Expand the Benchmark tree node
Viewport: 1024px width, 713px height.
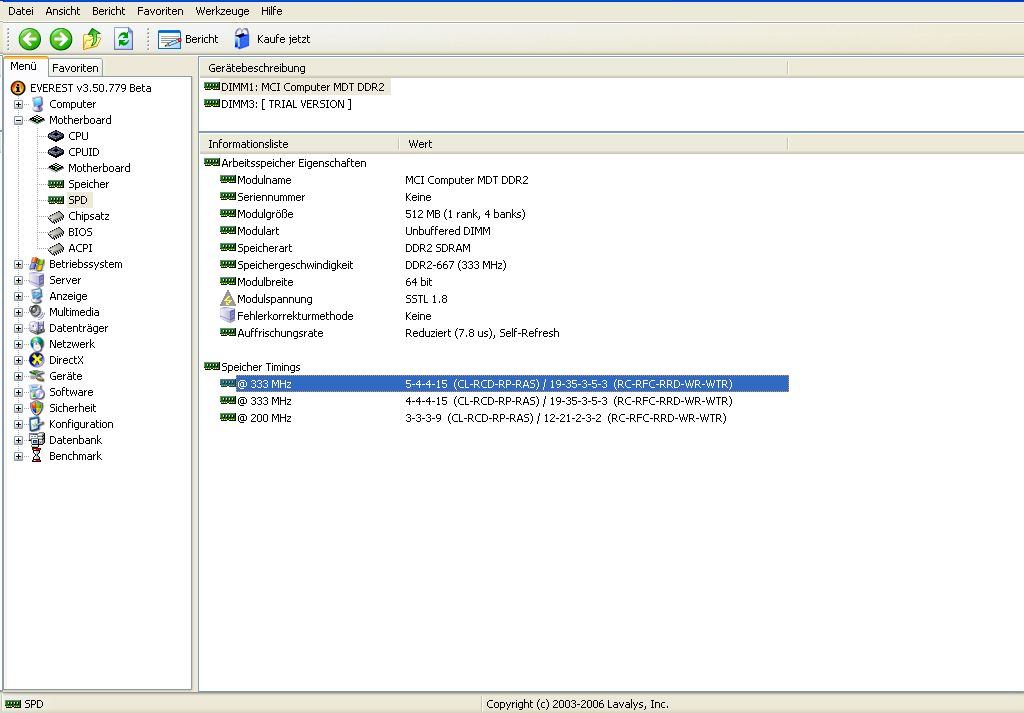click(18, 456)
